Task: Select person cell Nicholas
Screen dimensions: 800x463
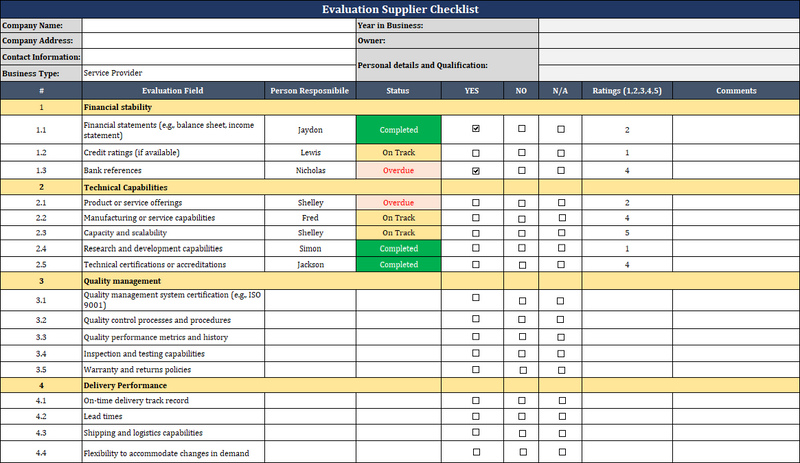Action: 310,170
